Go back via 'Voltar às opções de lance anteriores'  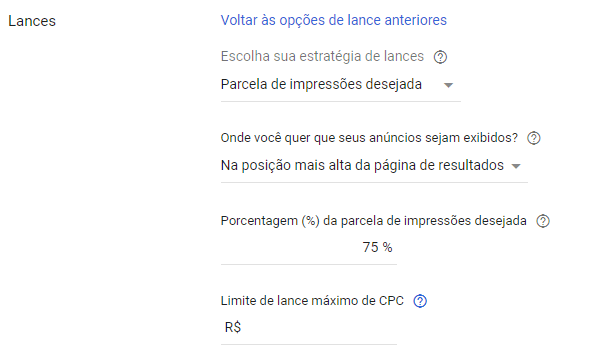point(334,20)
